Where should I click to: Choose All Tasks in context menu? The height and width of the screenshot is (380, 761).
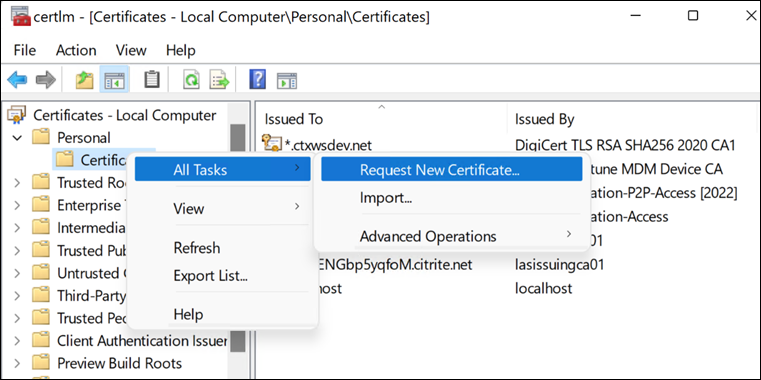[222, 169]
